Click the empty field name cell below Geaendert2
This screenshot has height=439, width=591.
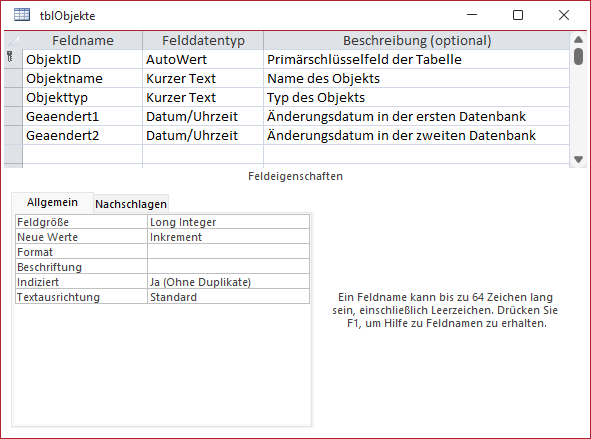pyautogui.click(x=83, y=154)
